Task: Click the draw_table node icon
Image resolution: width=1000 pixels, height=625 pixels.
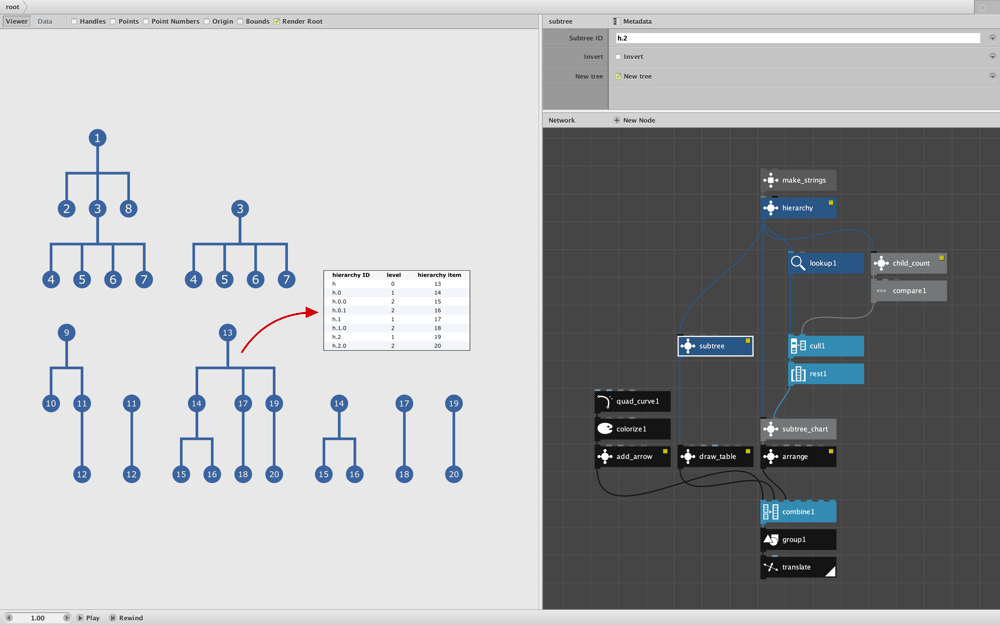Action: point(688,457)
